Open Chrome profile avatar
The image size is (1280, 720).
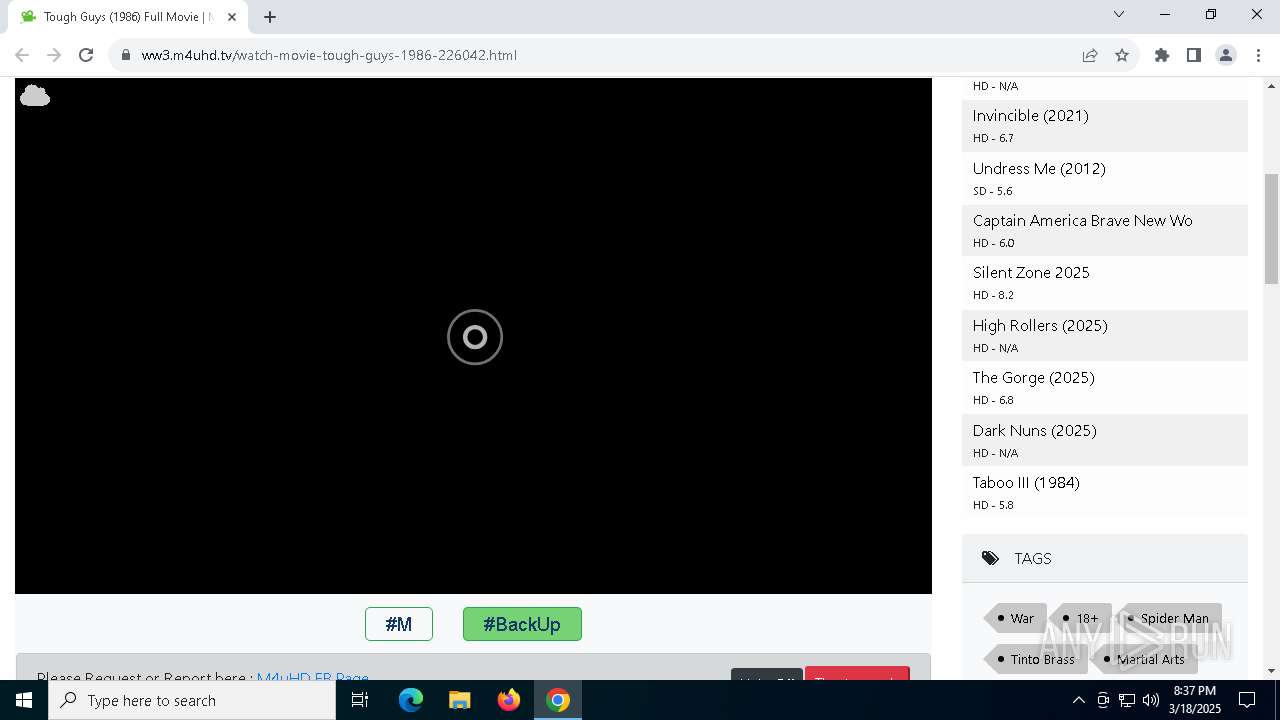click(x=1226, y=55)
